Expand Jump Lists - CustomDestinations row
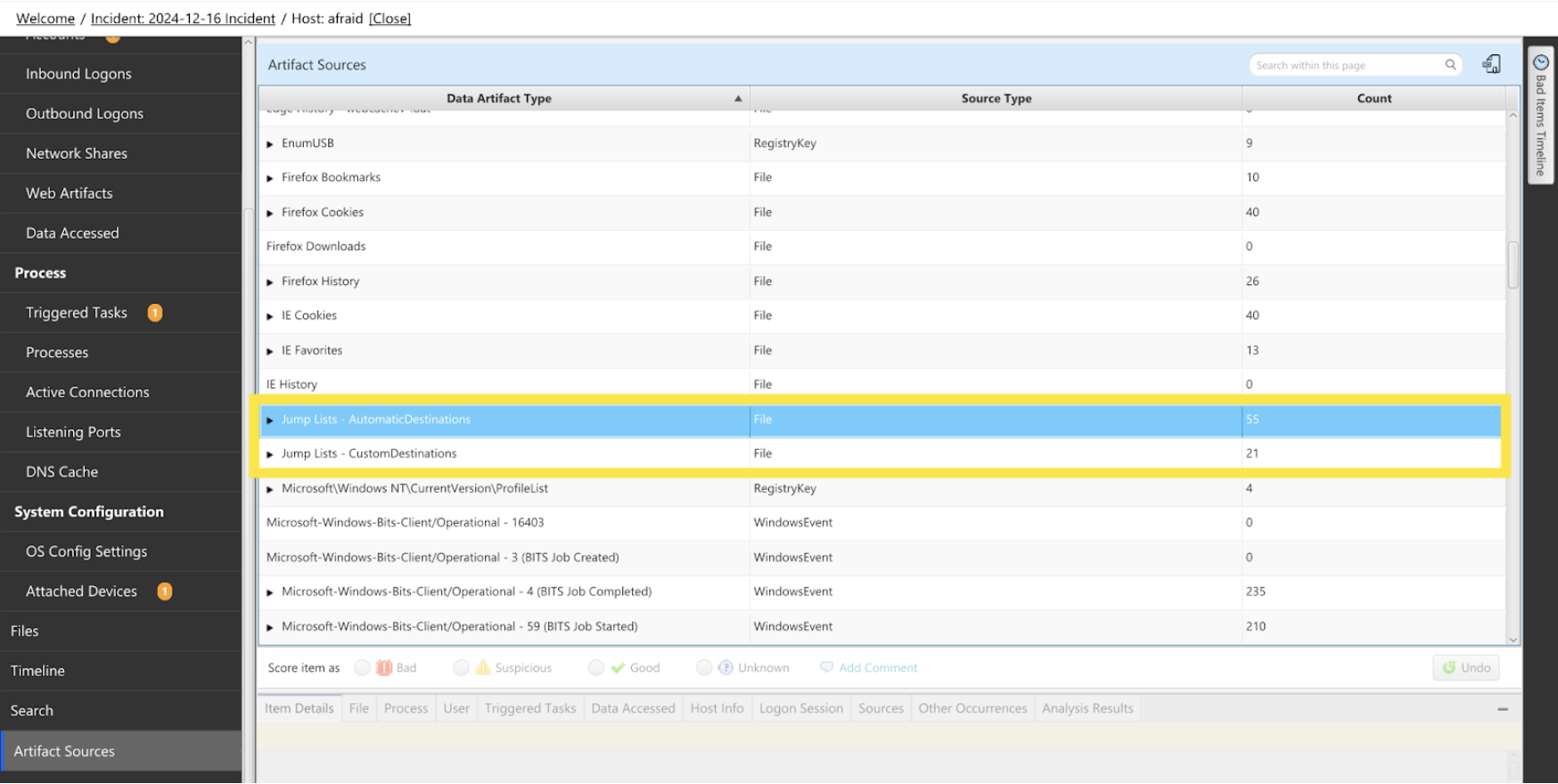 [270, 454]
